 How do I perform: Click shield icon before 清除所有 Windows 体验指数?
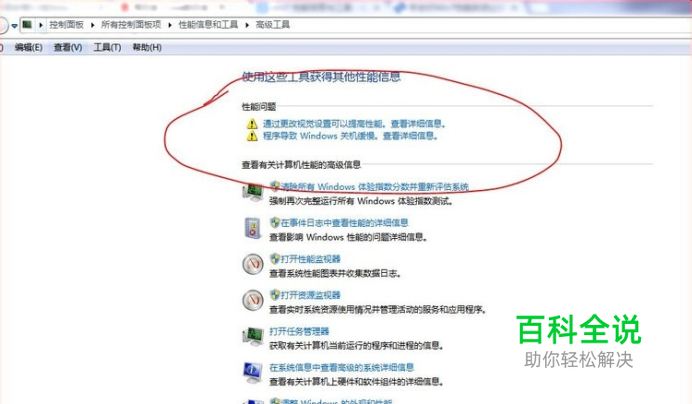click(x=275, y=186)
